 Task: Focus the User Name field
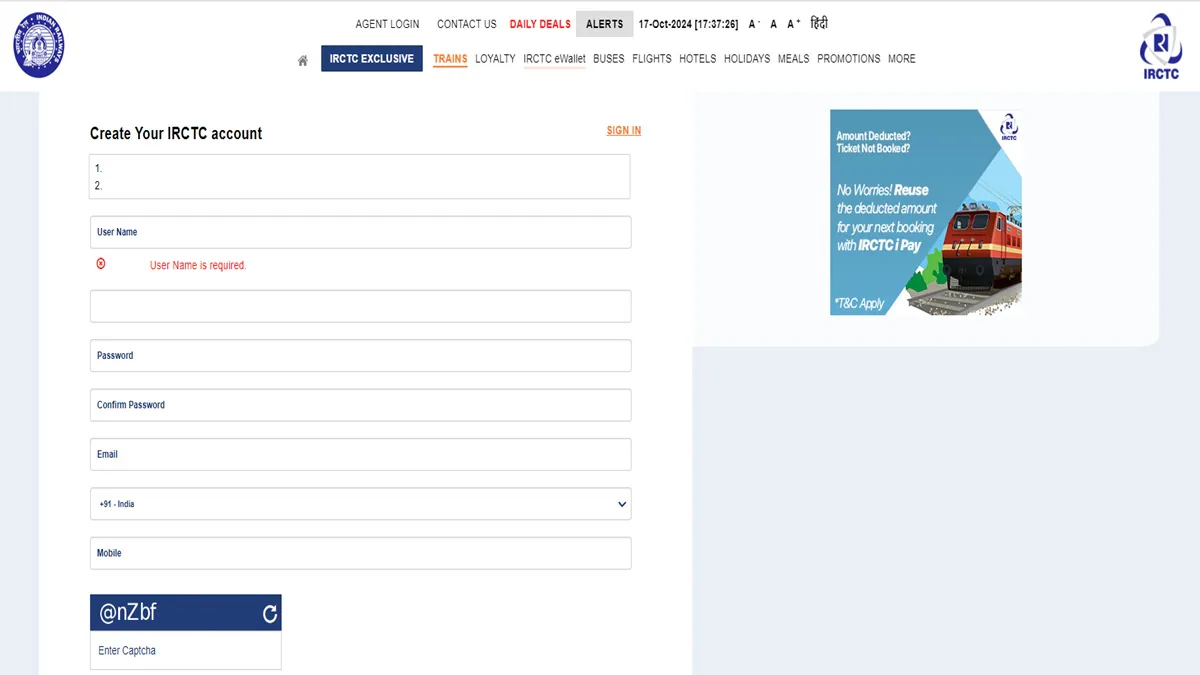[360, 232]
